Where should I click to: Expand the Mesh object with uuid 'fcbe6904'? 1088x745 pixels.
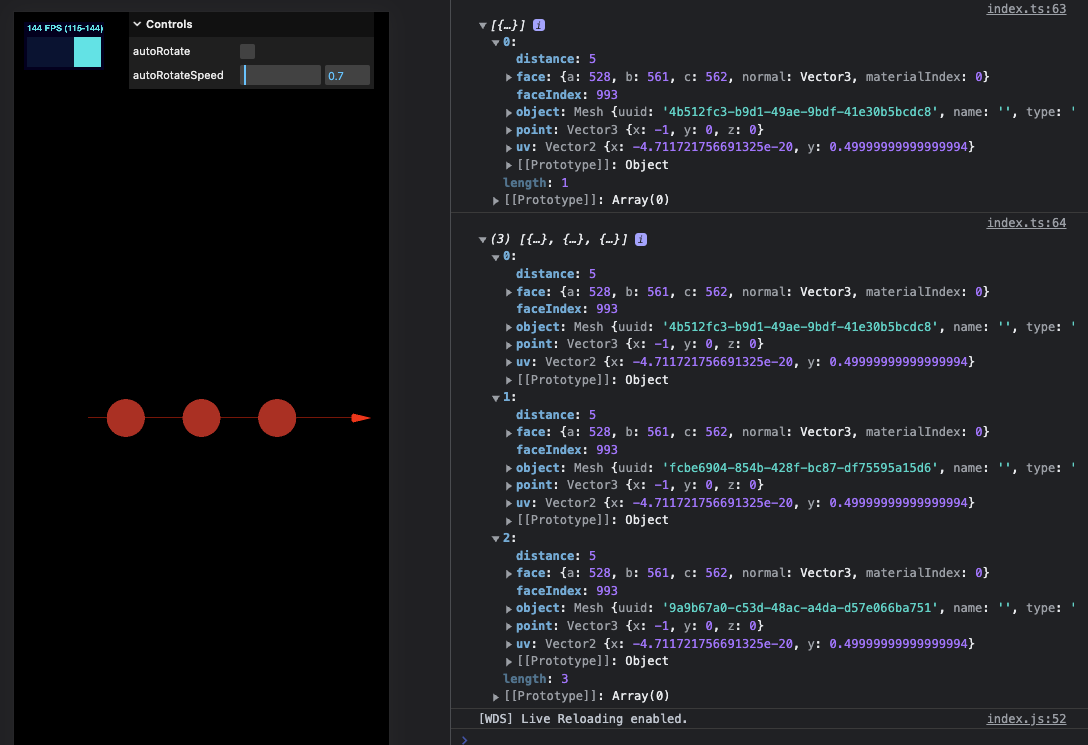point(510,468)
